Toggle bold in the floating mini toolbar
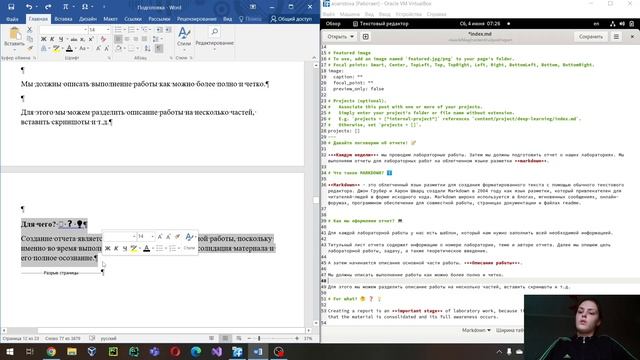 coord(108,248)
